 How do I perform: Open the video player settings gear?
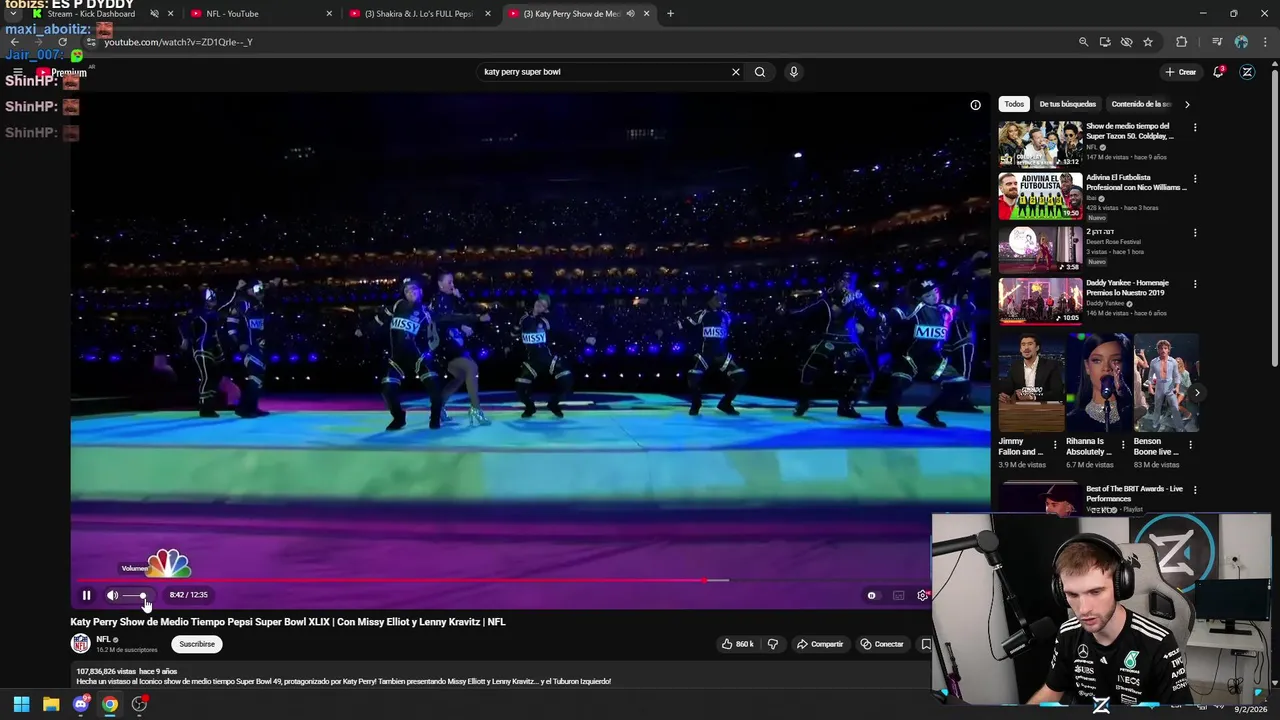923,595
